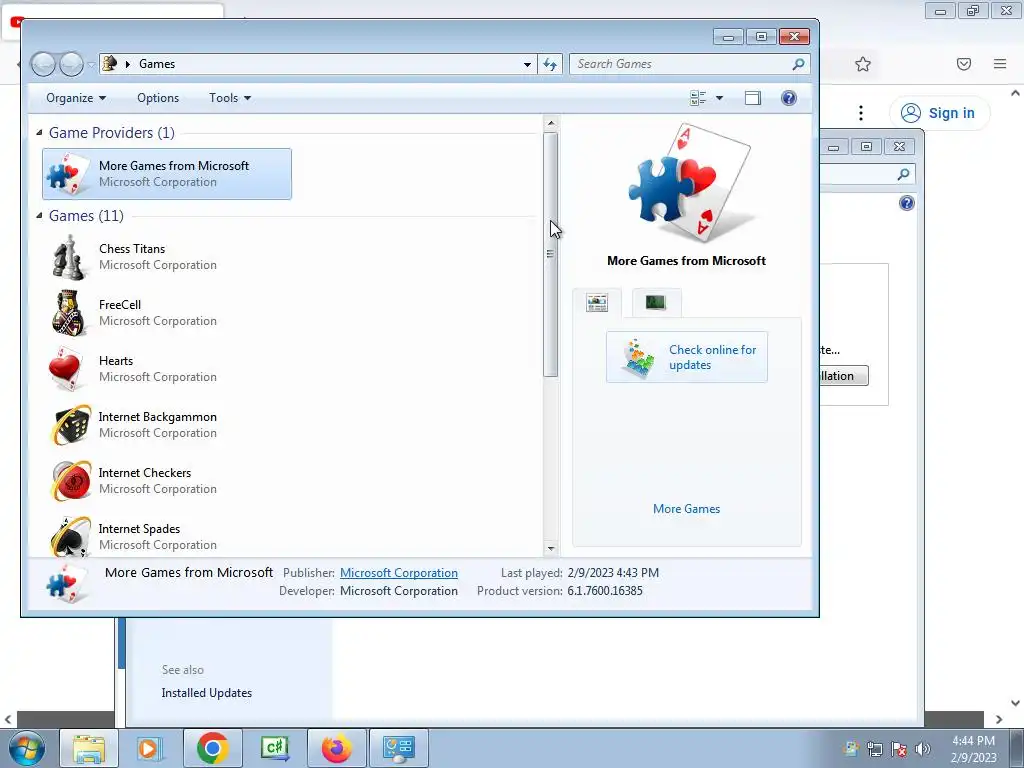Click the Last played 2/9/2023 4:43 PM value

pyautogui.click(x=613, y=573)
